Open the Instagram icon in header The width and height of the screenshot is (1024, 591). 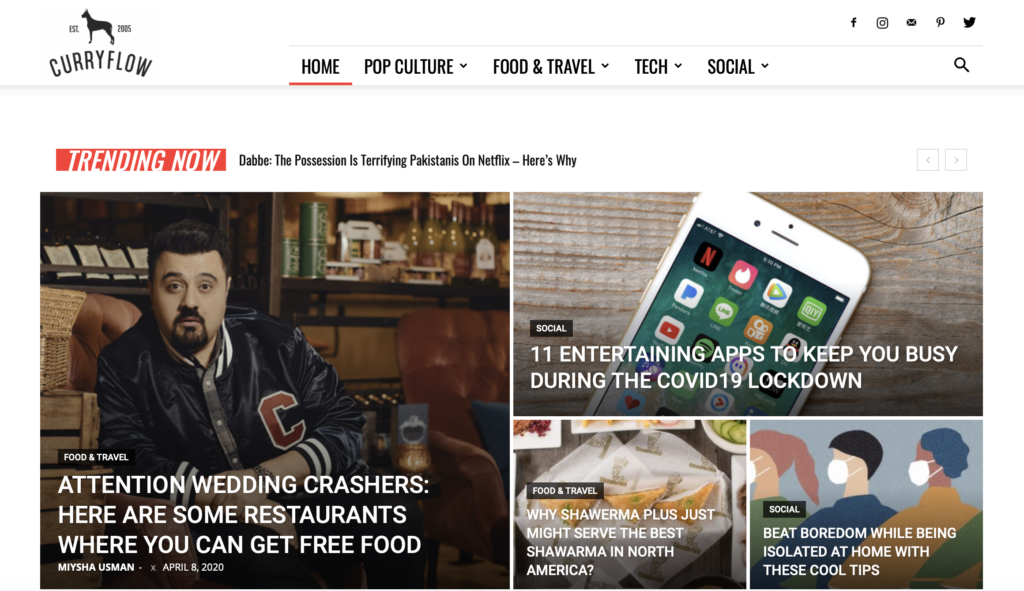point(882,23)
